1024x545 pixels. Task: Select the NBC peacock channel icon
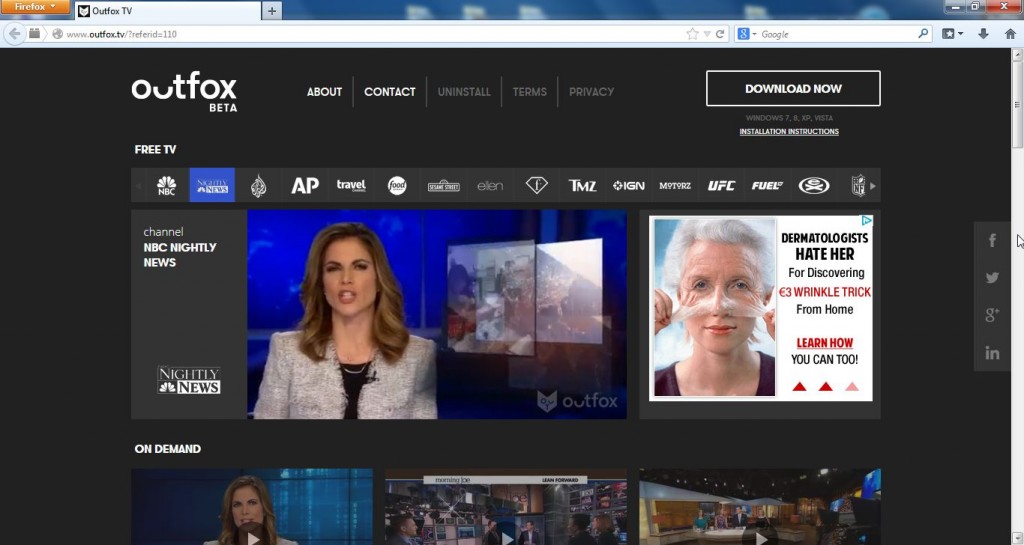(167, 185)
